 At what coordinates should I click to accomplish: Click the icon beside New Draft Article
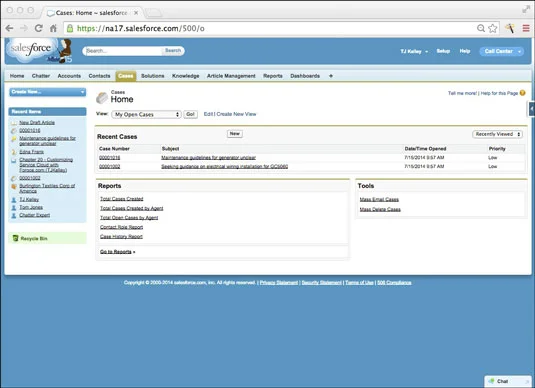pos(14,123)
